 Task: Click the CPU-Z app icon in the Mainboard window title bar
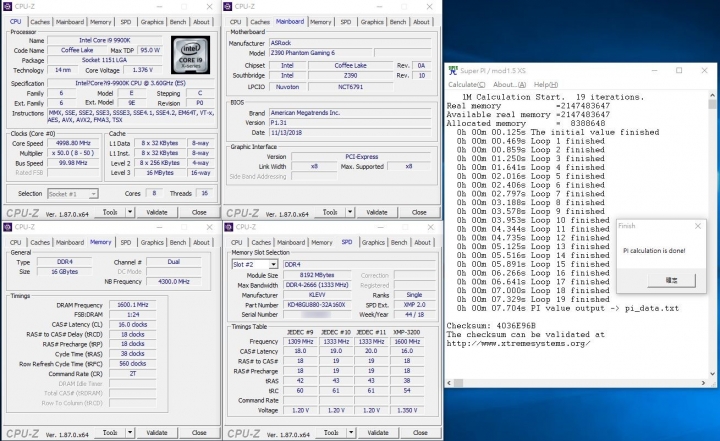point(228,6)
